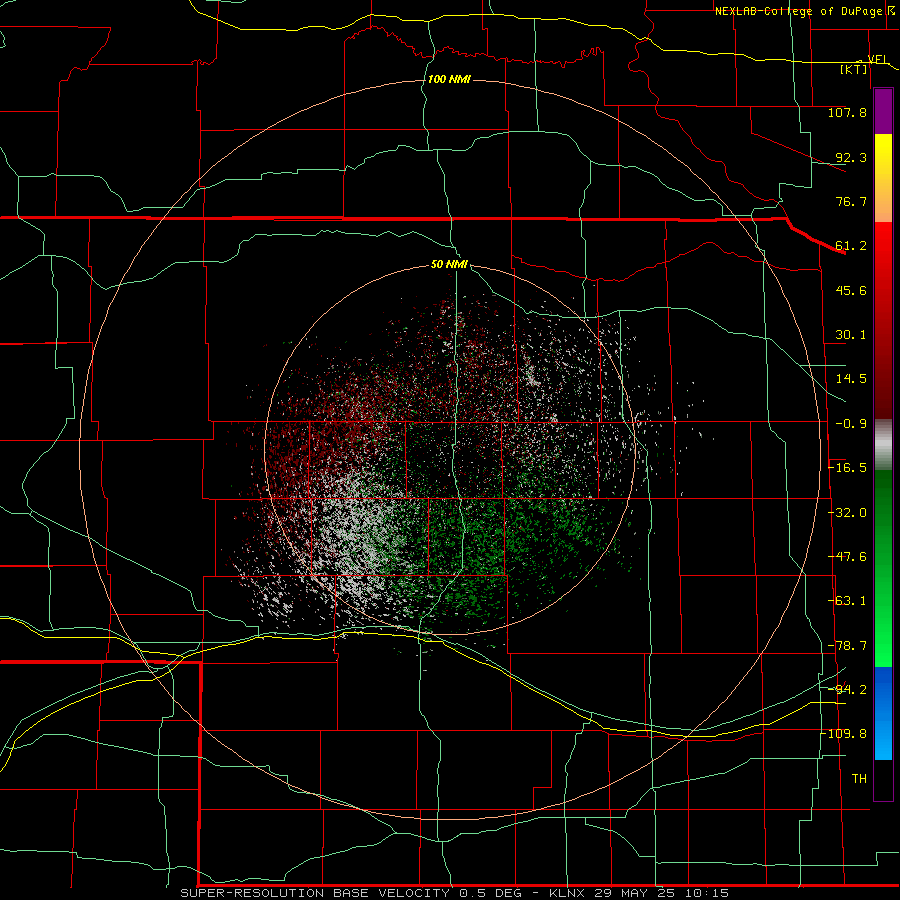
Task: Click the 61.2 scale value
Action: [851, 246]
